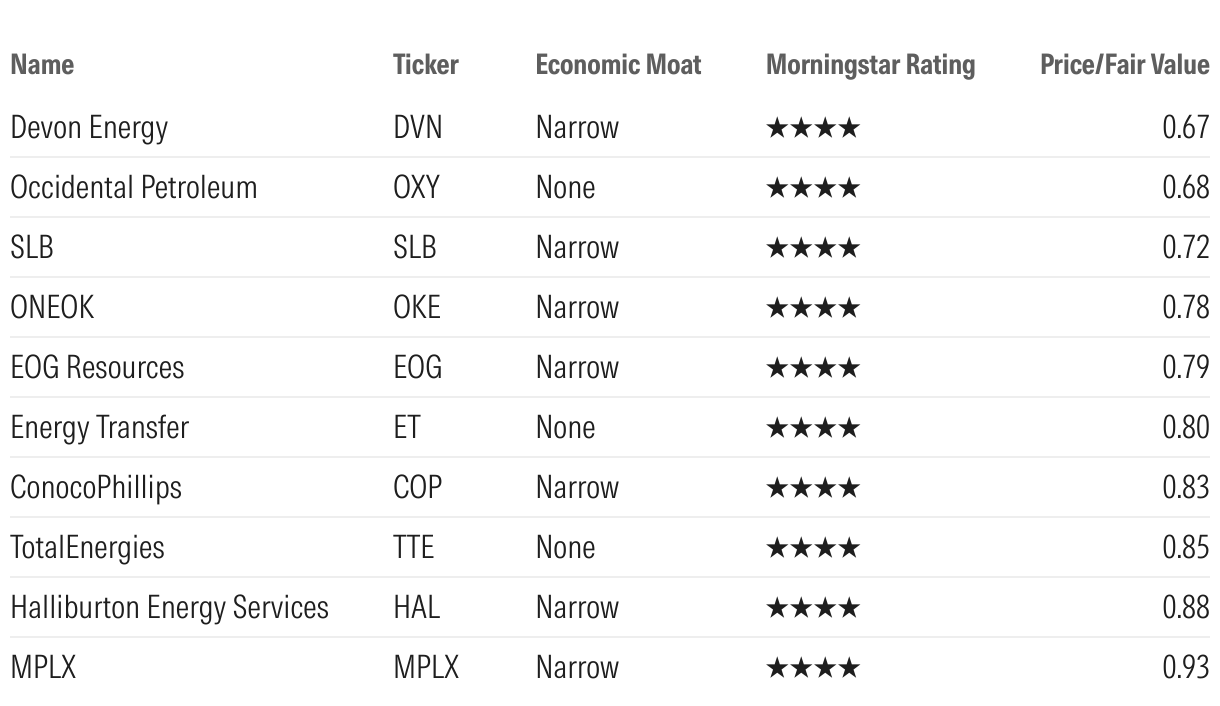Sort by the Ticker column header
Screen dimensions: 1220x706
click(426, 65)
